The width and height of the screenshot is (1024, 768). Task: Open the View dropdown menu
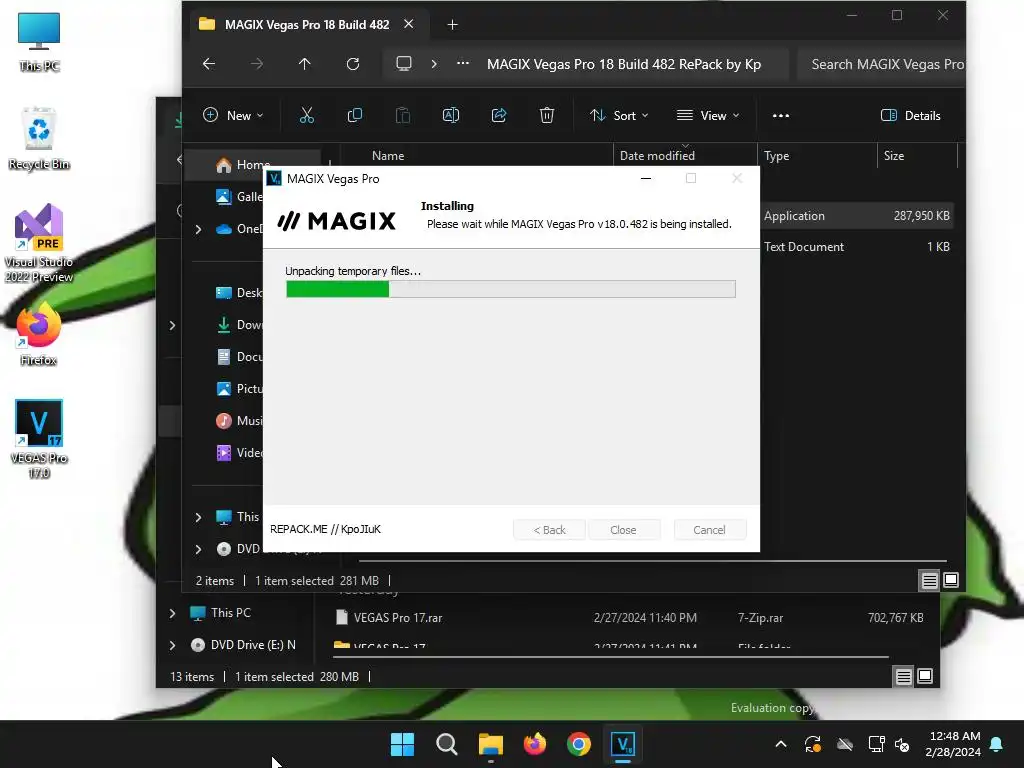pos(708,116)
